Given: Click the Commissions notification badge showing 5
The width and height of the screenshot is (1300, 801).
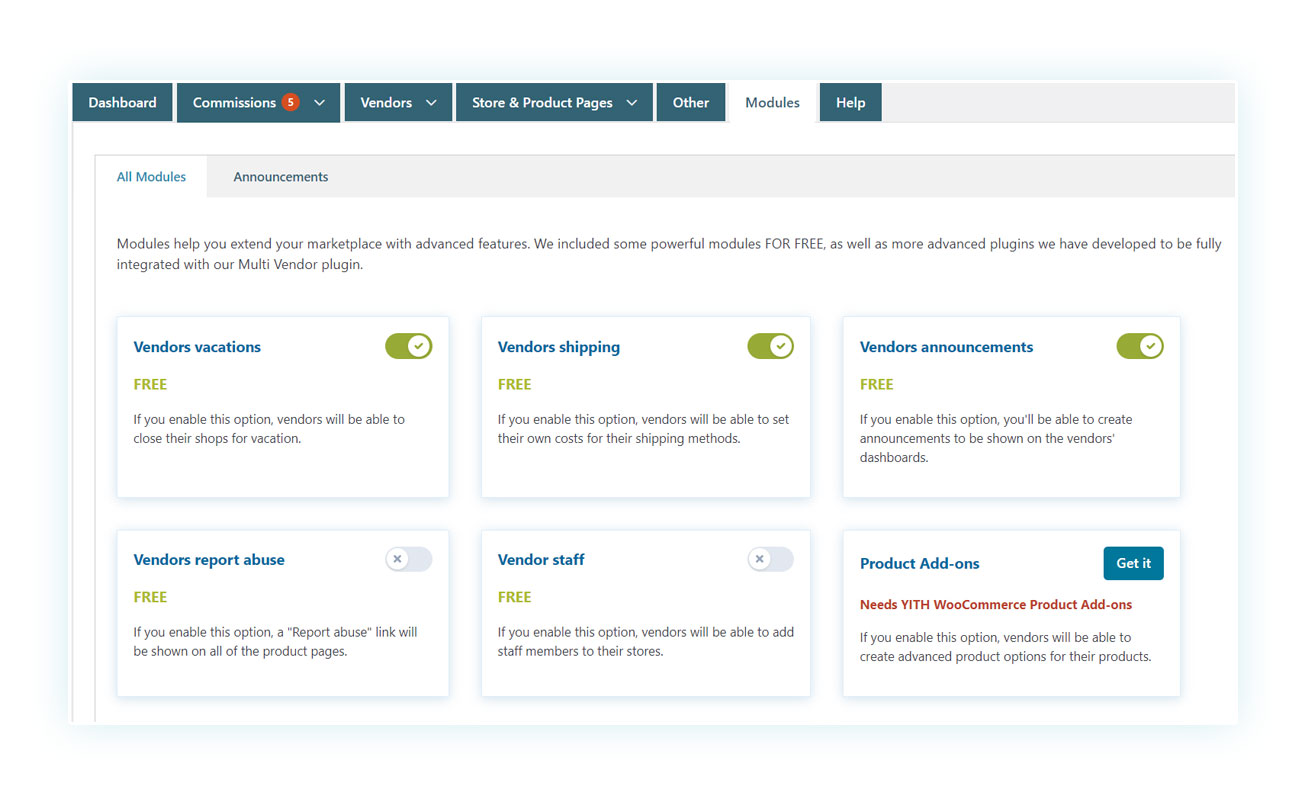Looking at the screenshot, I should tap(290, 102).
